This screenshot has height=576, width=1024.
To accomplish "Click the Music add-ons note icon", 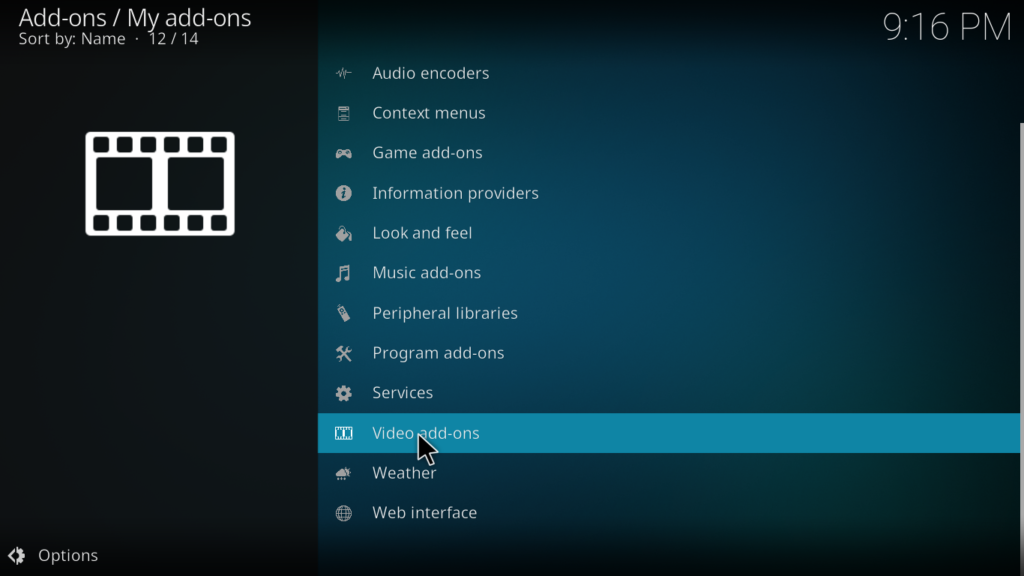I will coord(344,273).
